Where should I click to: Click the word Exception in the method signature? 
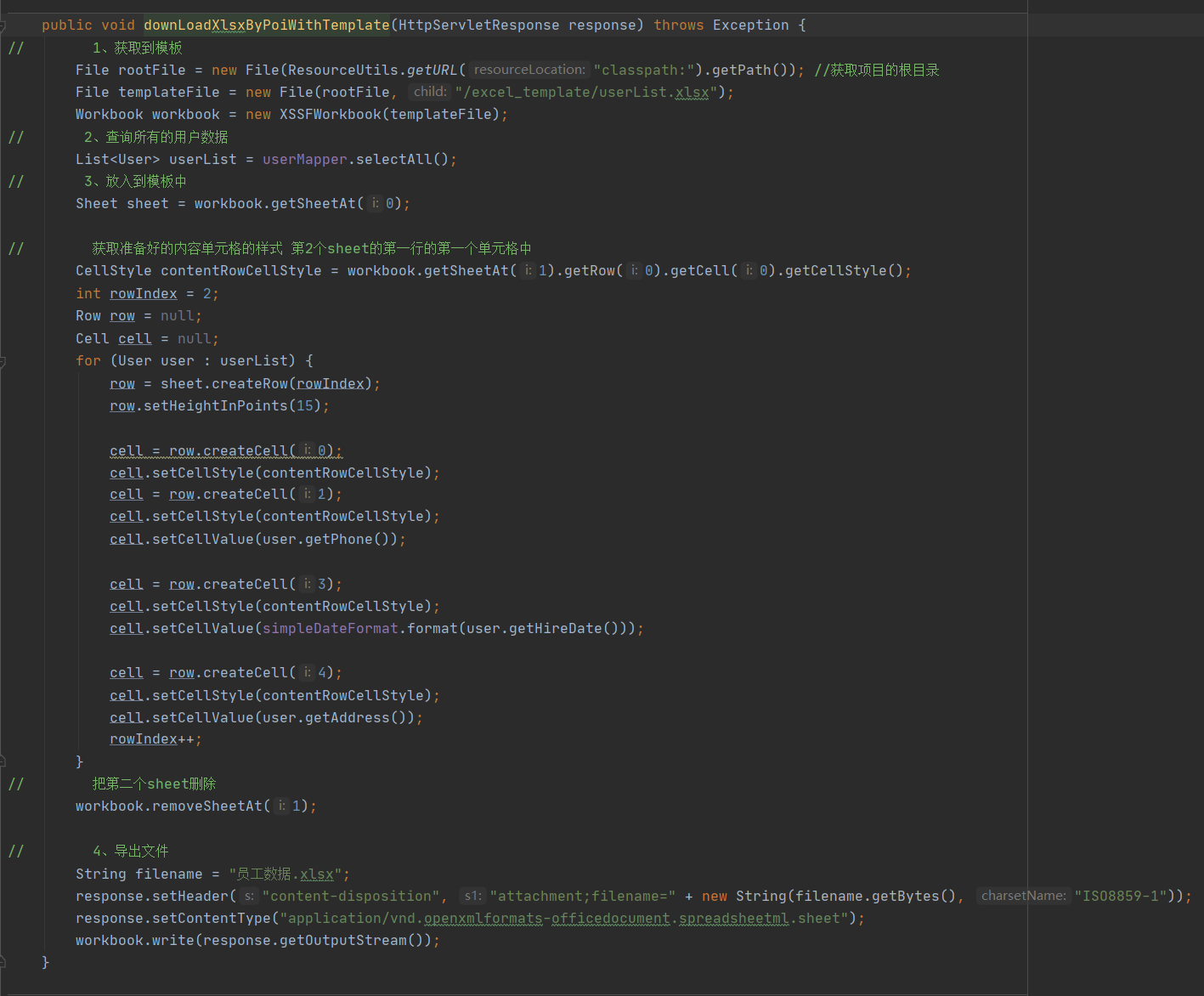pos(751,25)
